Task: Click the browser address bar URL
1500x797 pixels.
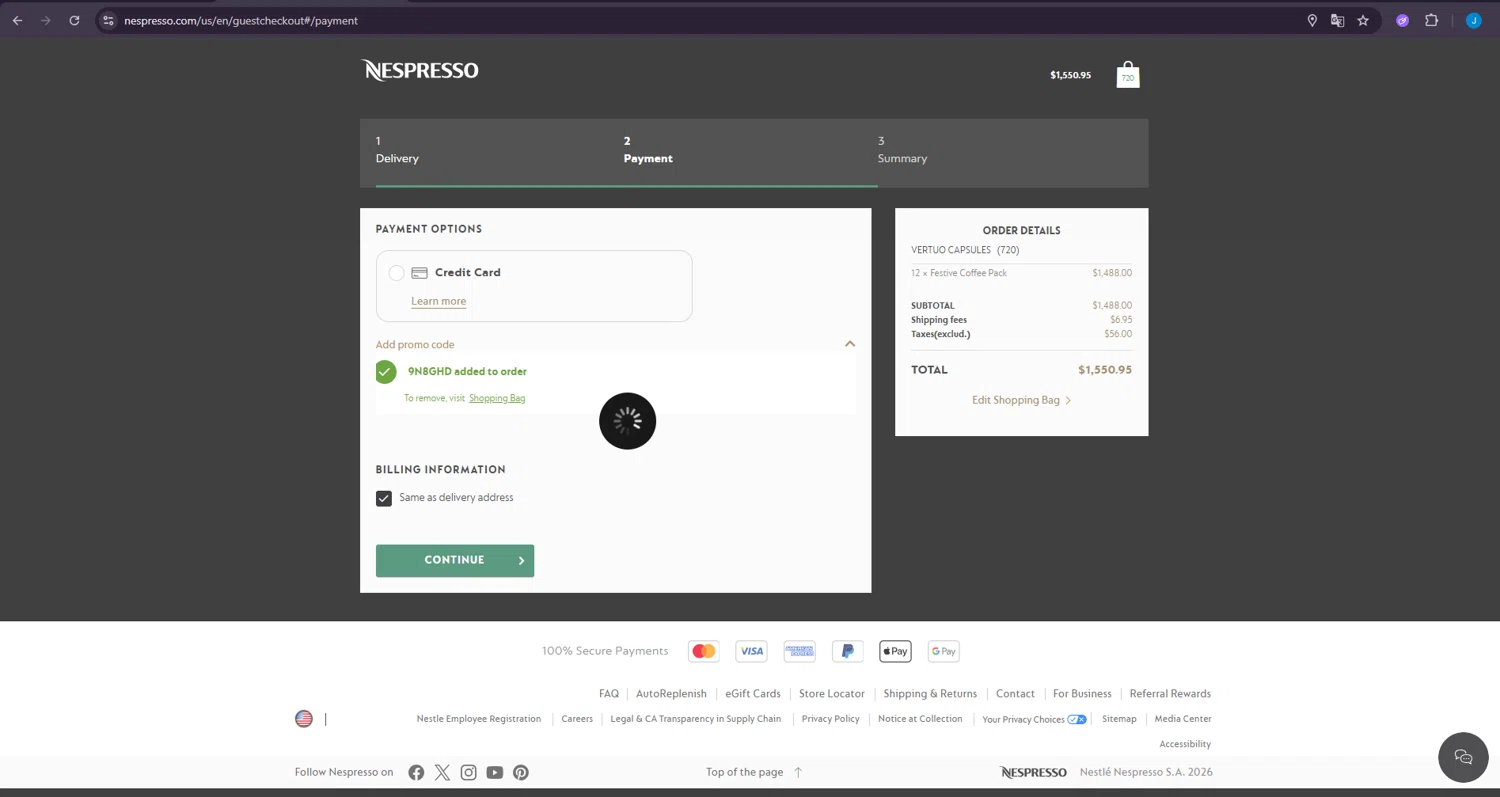Action: [x=241, y=20]
